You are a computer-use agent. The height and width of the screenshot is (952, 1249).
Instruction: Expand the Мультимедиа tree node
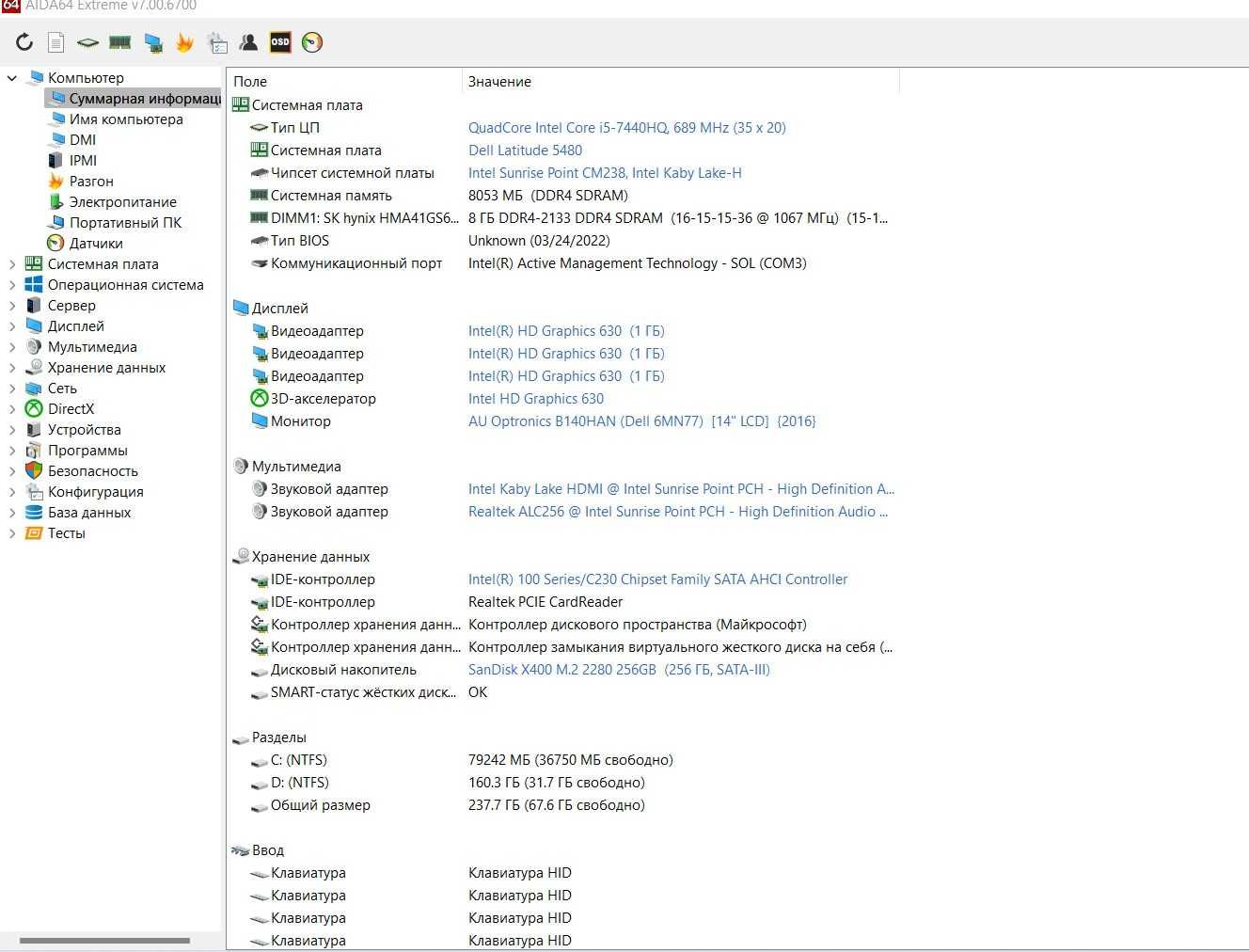click(12, 347)
